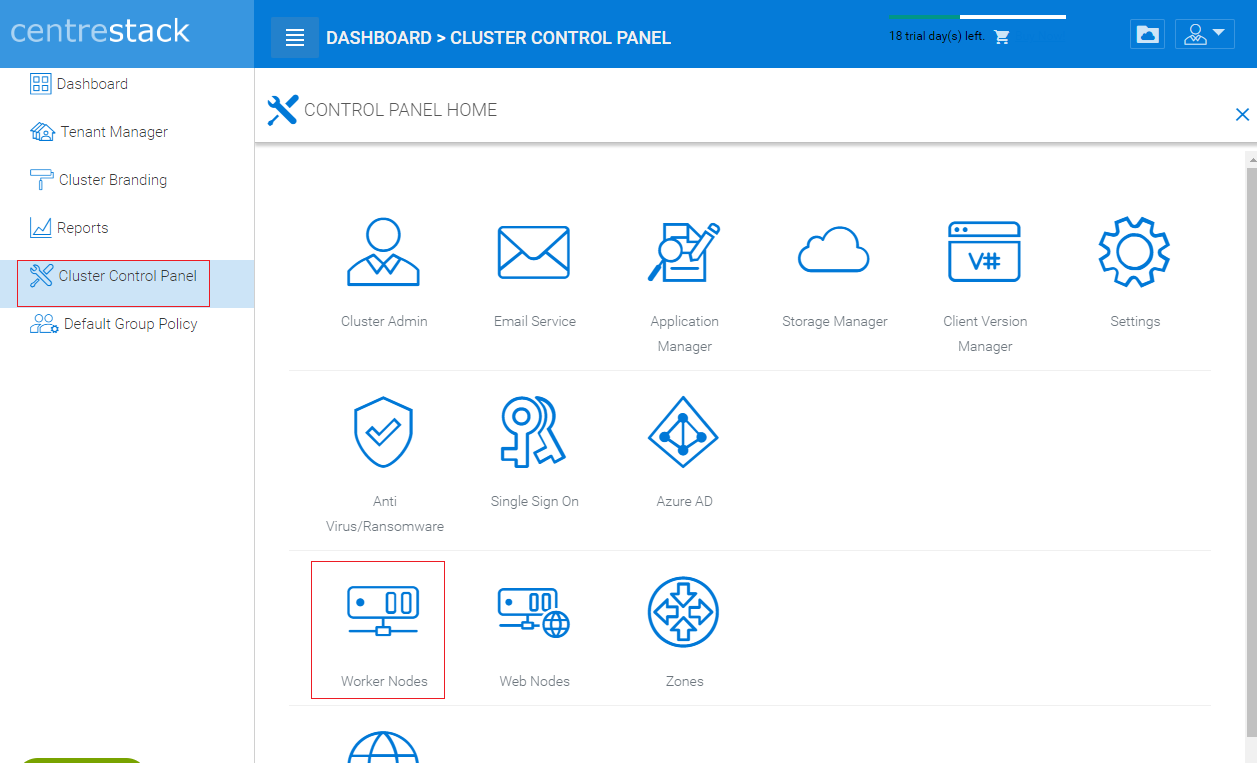Open the Settings gear icon
This screenshot has width=1257, height=763.
coord(1134,252)
